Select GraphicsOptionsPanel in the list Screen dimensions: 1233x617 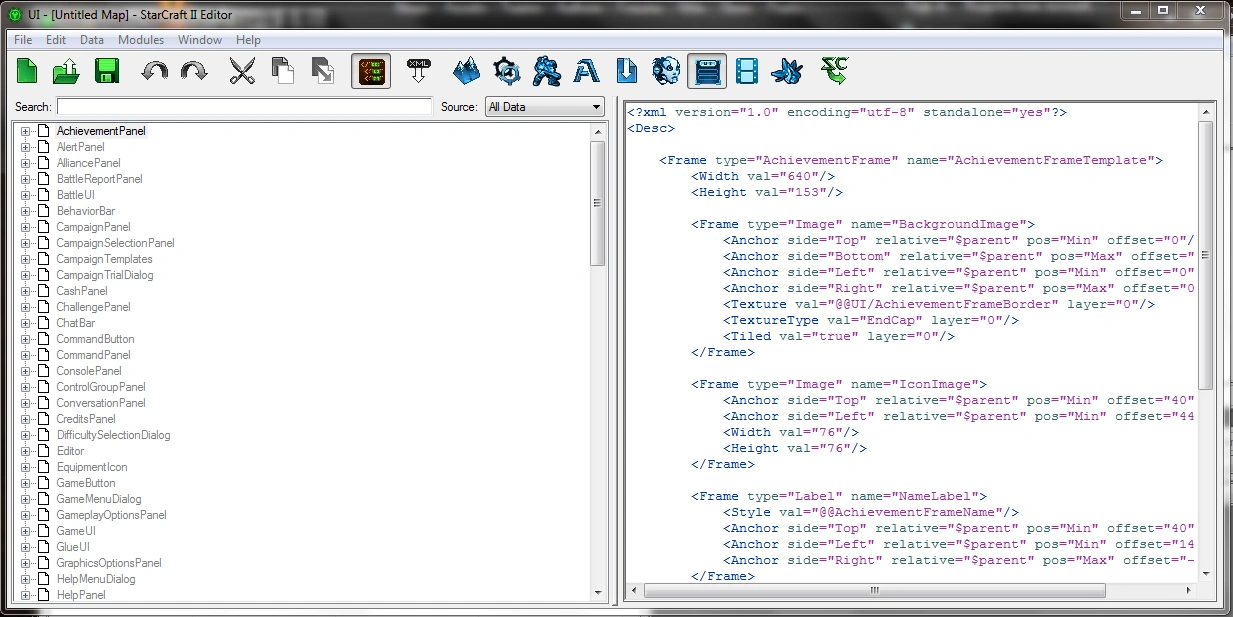pos(109,563)
